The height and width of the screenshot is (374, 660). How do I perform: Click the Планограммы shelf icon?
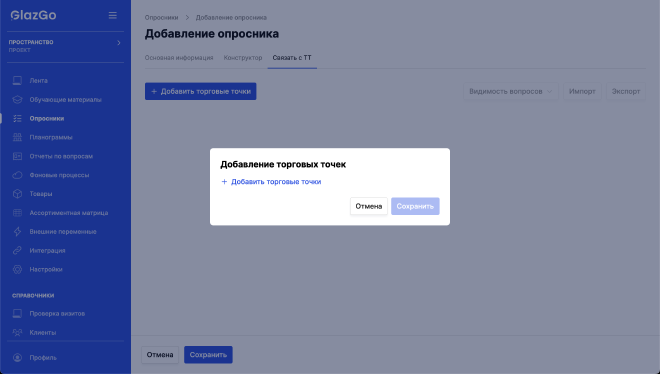click(17, 137)
